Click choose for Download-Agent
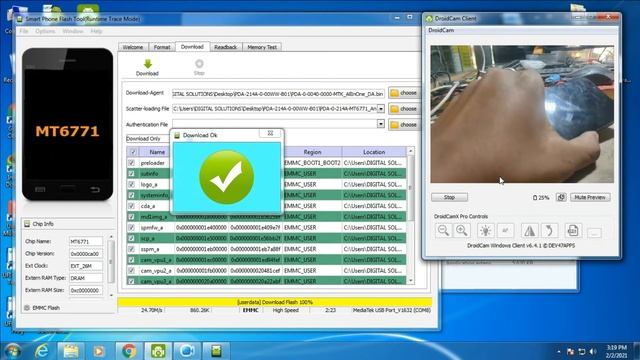Viewport: 640px width, 360px height. 404,93
